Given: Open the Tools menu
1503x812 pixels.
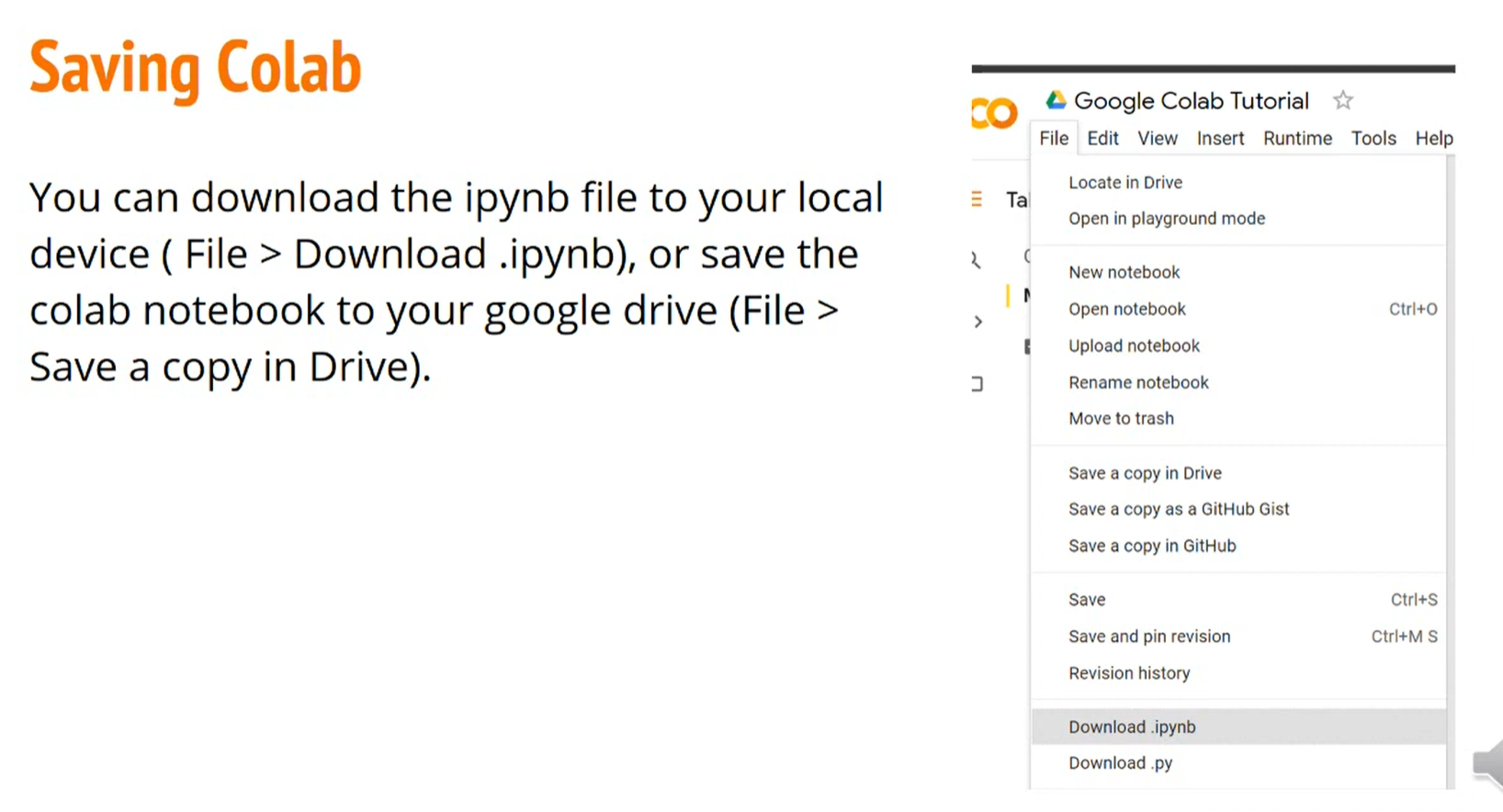Looking at the screenshot, I should [1373, 139].
